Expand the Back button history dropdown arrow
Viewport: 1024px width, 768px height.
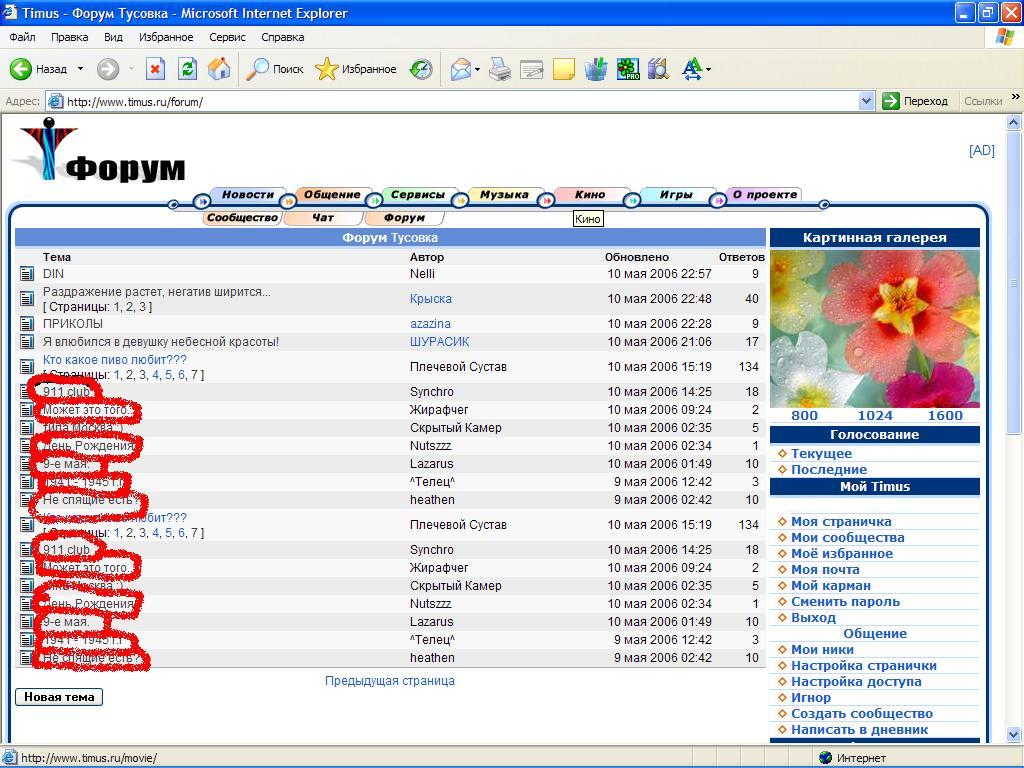pyautogui.click(x=81, y=69)
